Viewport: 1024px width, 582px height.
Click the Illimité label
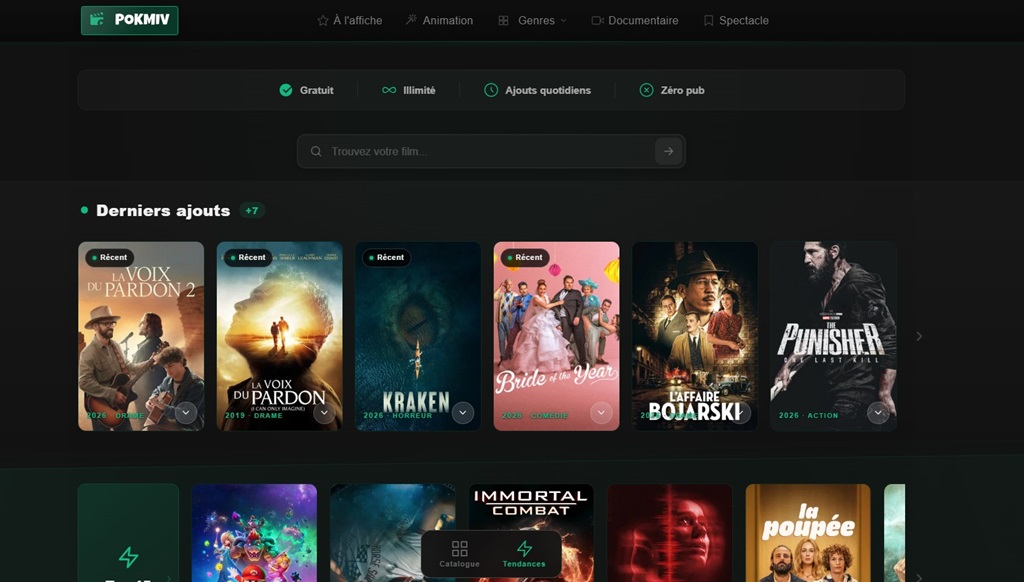[419, 90]
